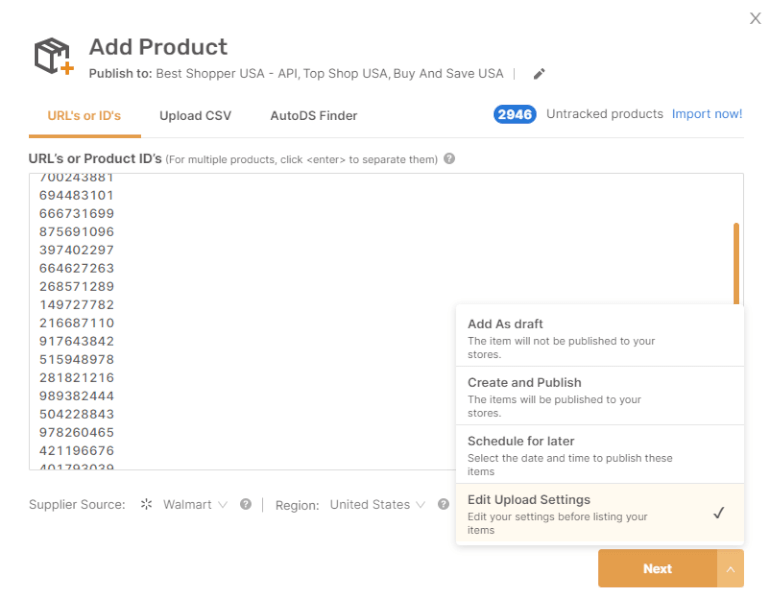Click the help icon beside United States region
The width and height of the screenshot is (770, 600).
coord(443,504)
